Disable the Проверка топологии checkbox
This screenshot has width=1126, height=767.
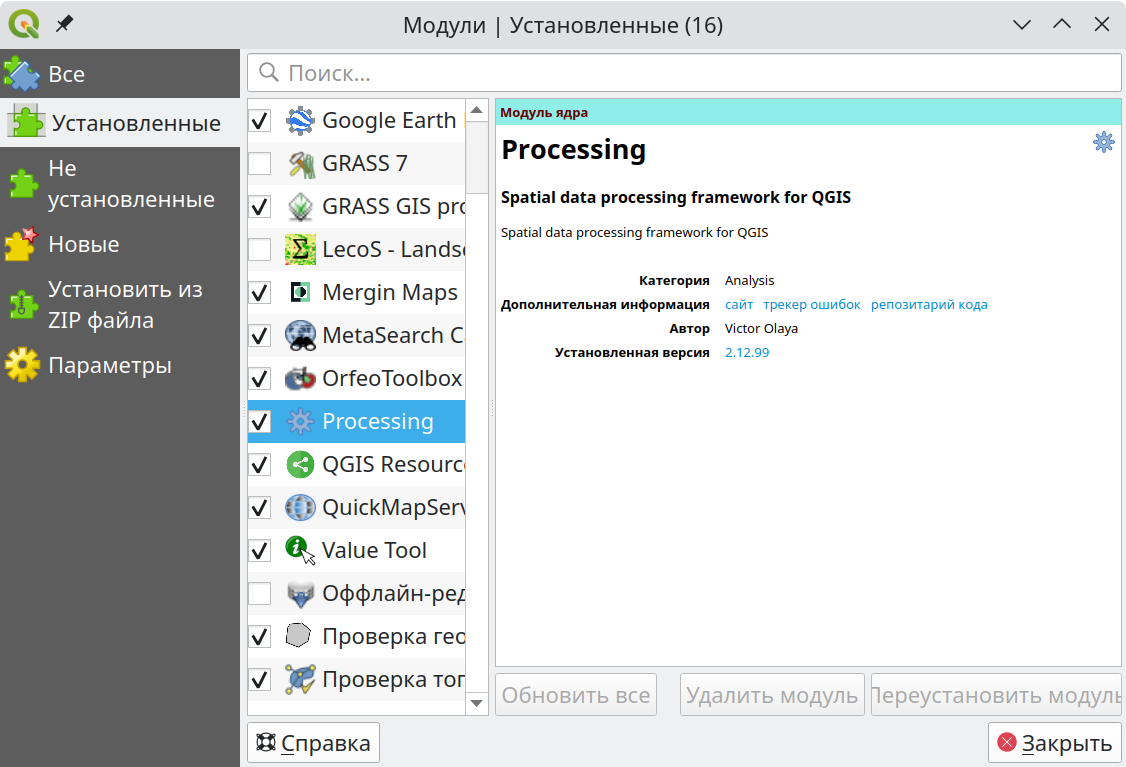[260, 679]
